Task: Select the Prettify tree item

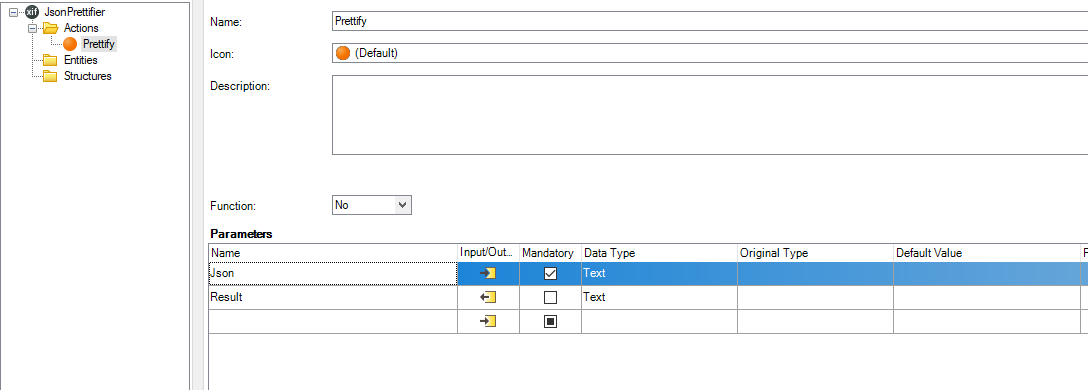Action: [99, 44]
